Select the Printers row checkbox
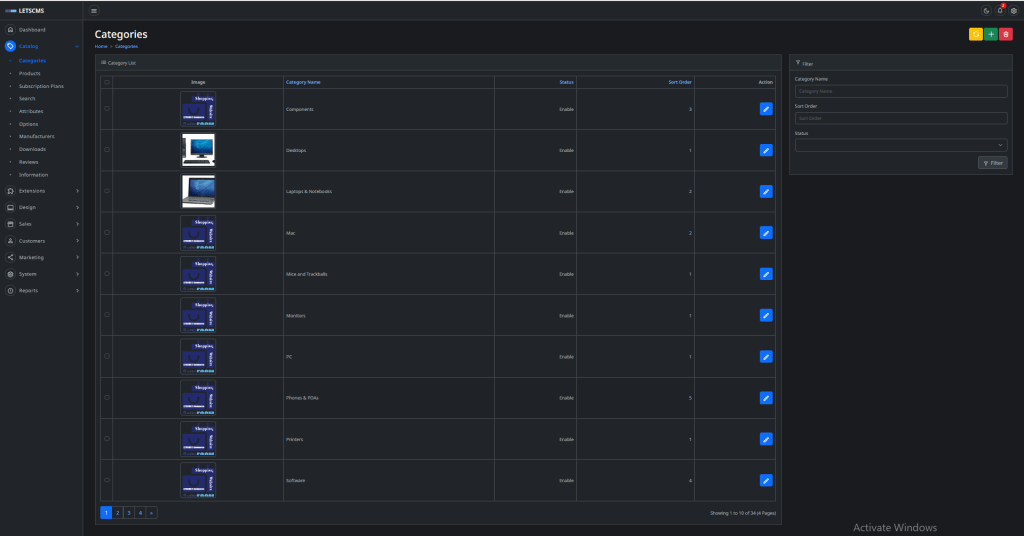 (x=107, y=439)
